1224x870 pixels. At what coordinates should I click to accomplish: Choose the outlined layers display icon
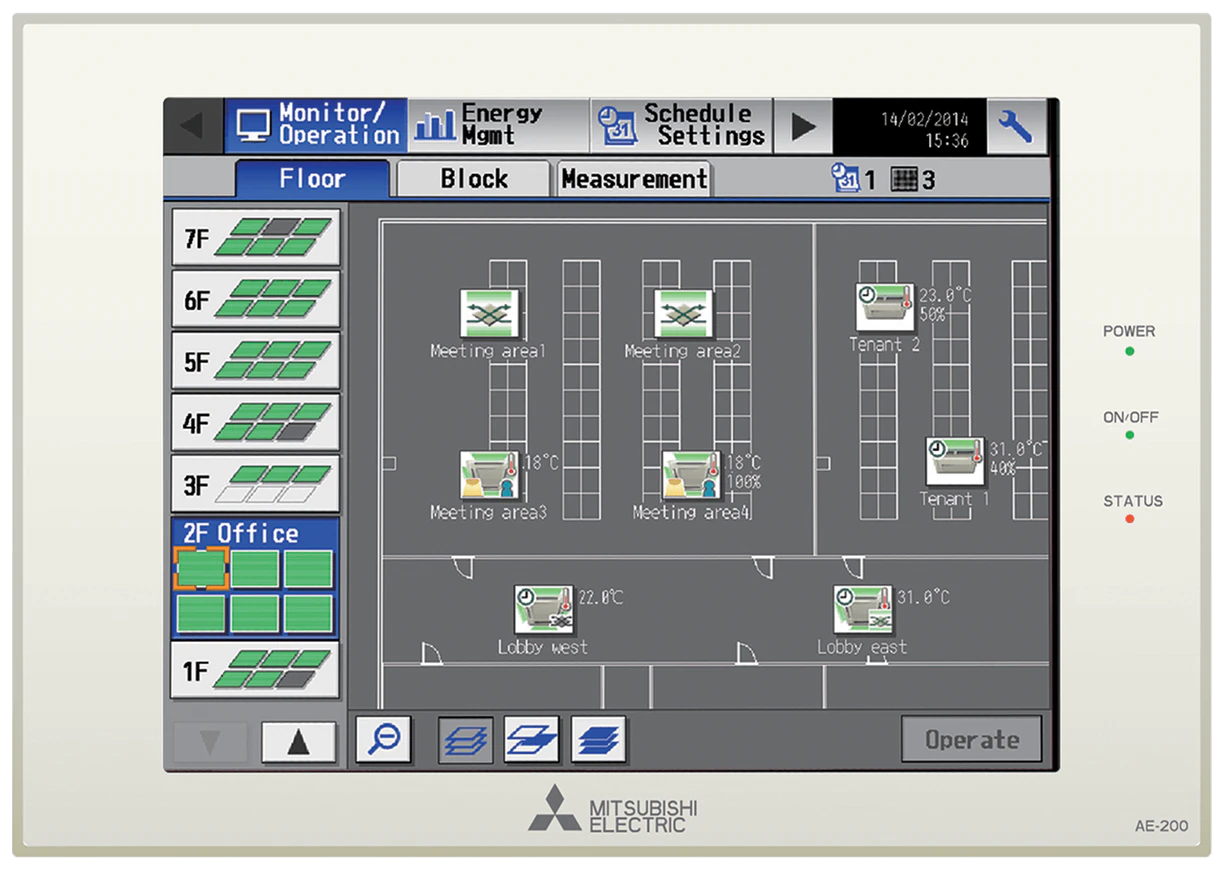point(466,740)
